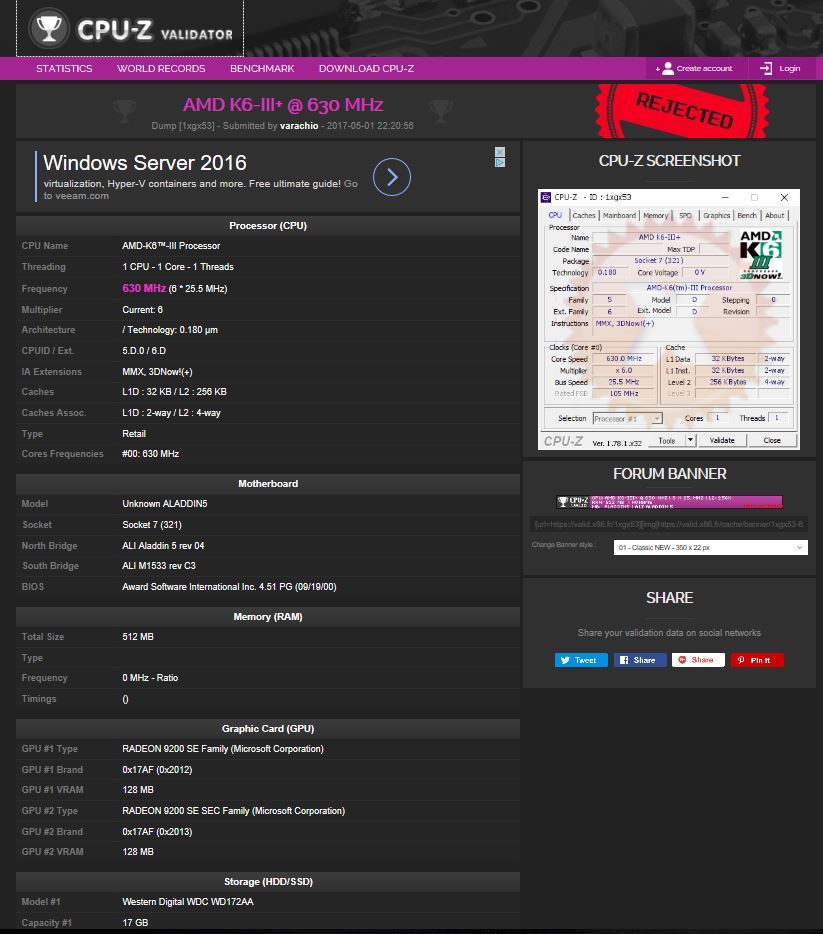Click the Award Software BIOS value
This screenshot has height=934, width=823.
coord(229,587)
